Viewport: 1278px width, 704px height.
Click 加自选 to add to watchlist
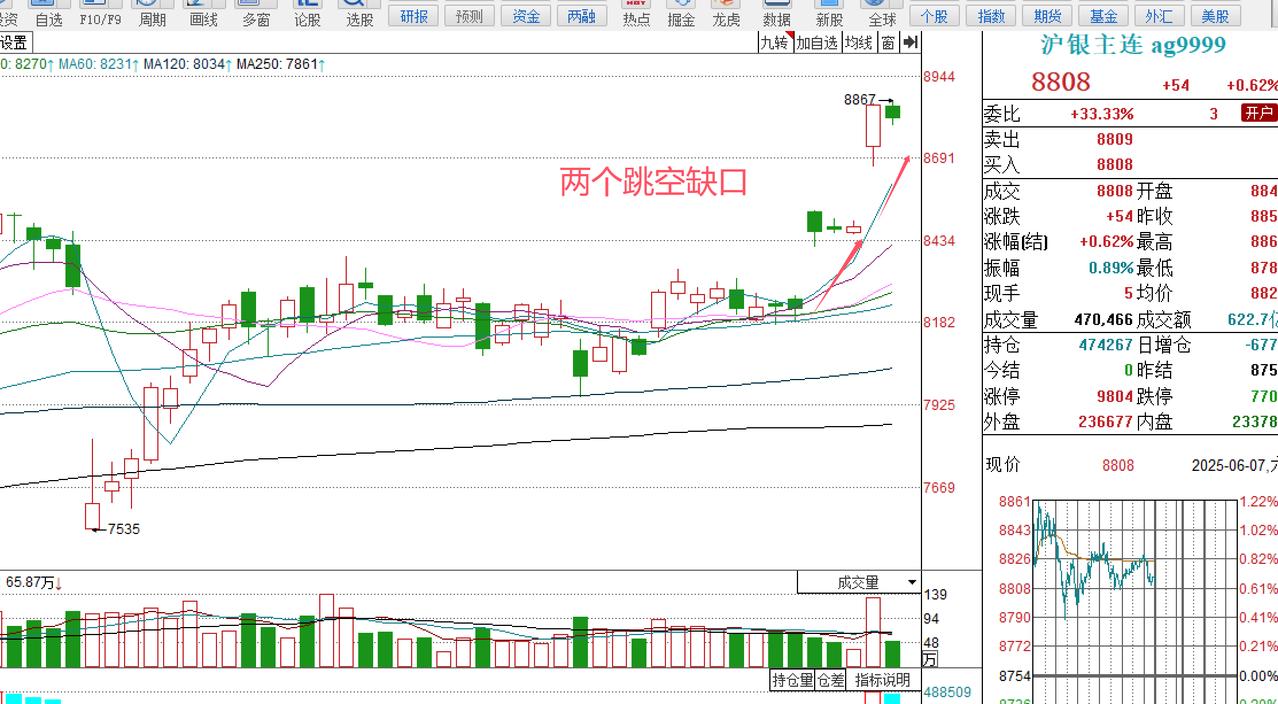click(817, 42)
